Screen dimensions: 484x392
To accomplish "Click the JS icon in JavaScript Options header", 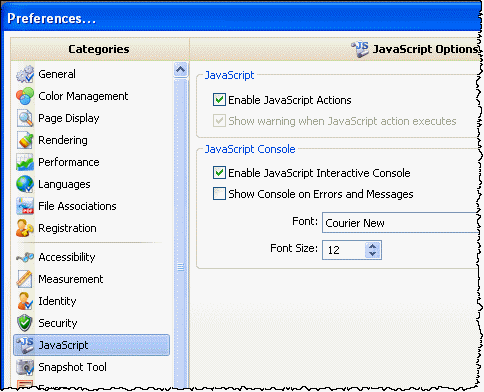I will (360, 49).
